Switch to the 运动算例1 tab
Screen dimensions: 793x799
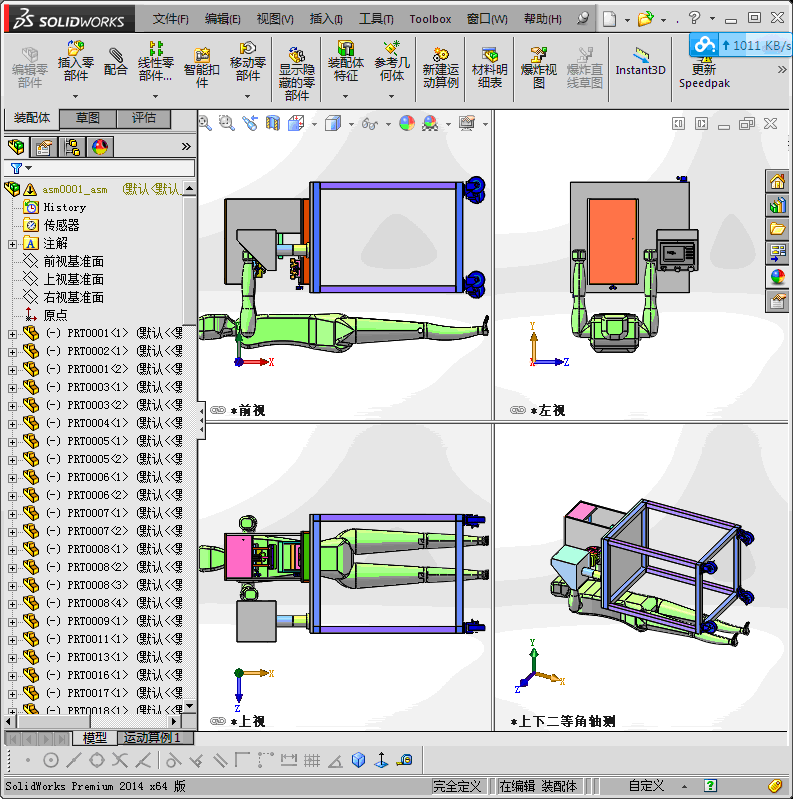pos(153,737)
